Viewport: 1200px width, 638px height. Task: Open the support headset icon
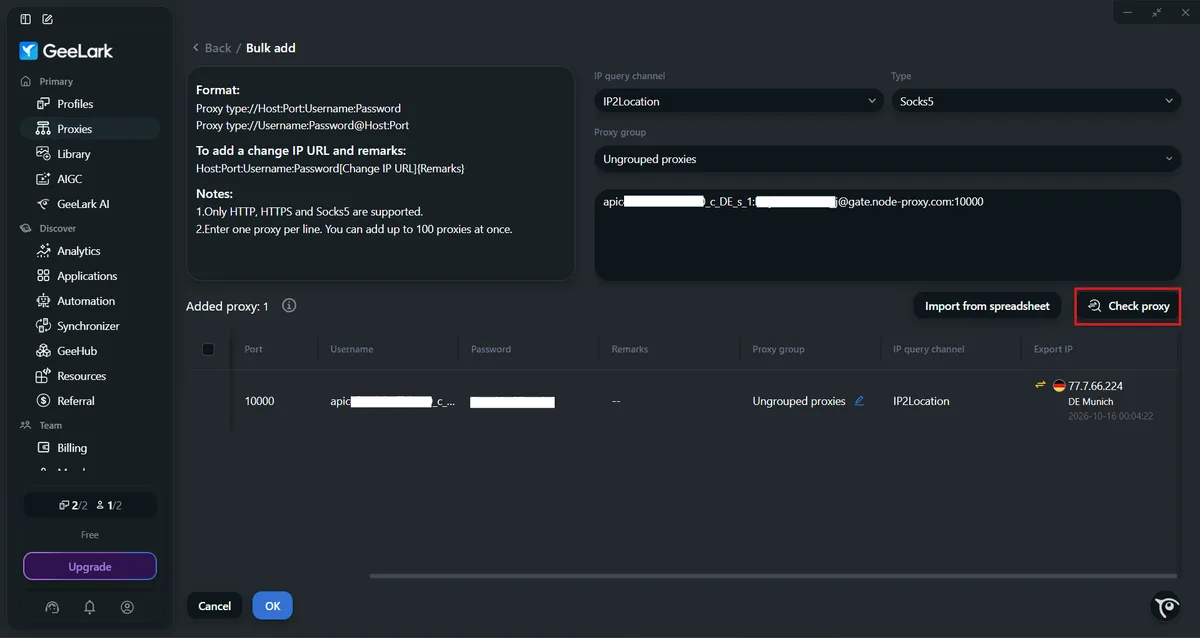[x=53, y=607]
